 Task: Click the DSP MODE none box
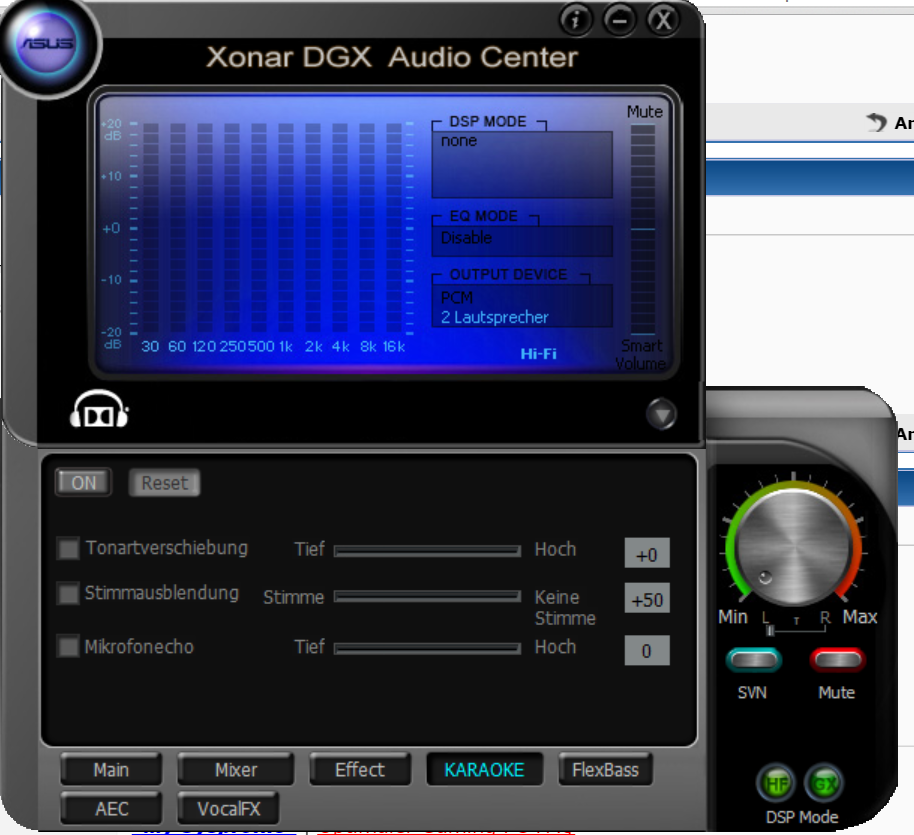point(522,164)
